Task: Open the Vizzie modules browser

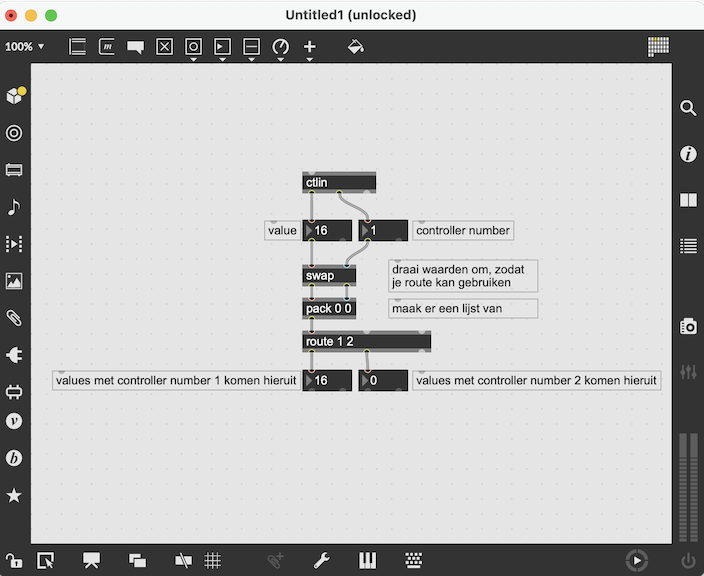Action: (x=14, y=421)
